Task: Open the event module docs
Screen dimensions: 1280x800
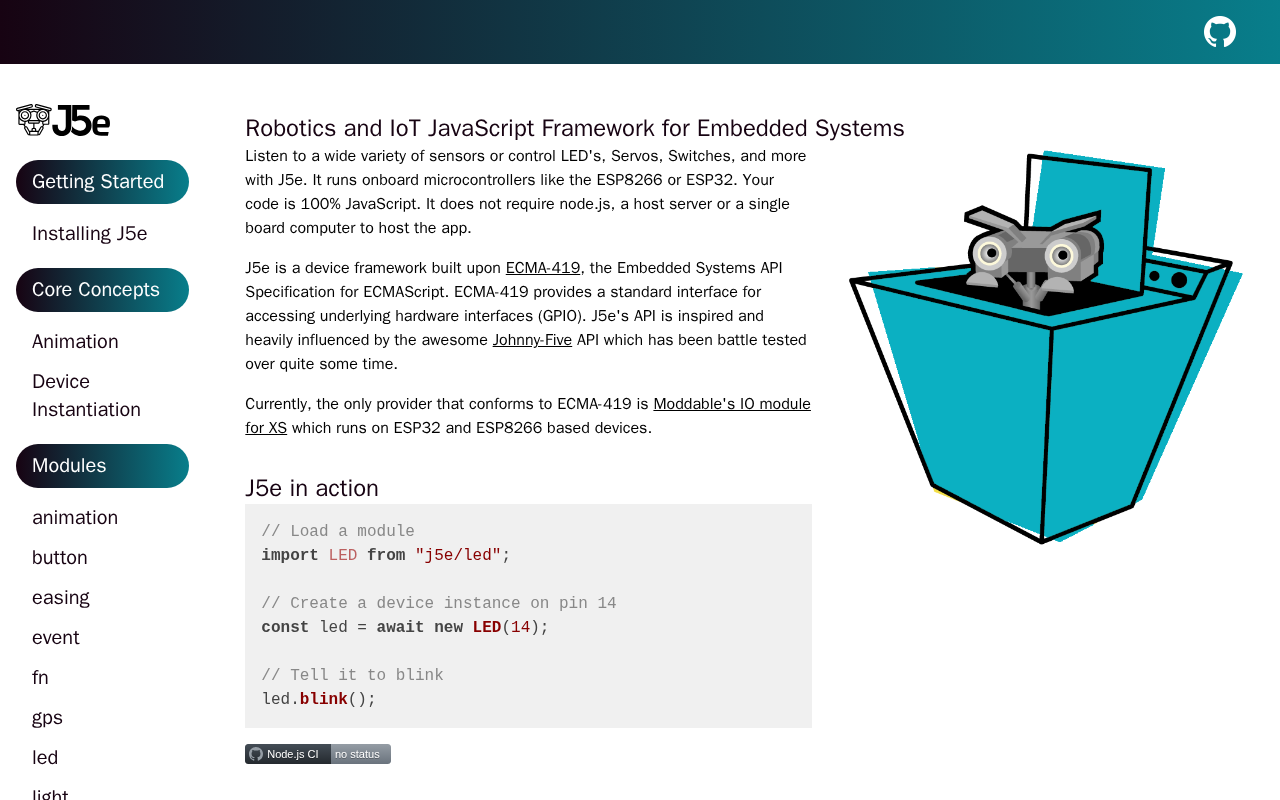Action: pyautogui.click(x=56, y=638)
